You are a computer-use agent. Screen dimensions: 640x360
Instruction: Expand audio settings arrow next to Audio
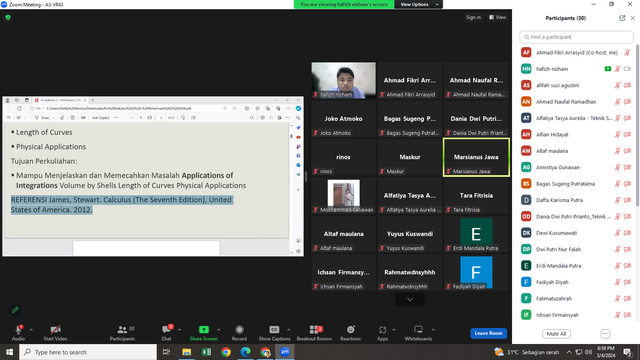coord(31,330)
